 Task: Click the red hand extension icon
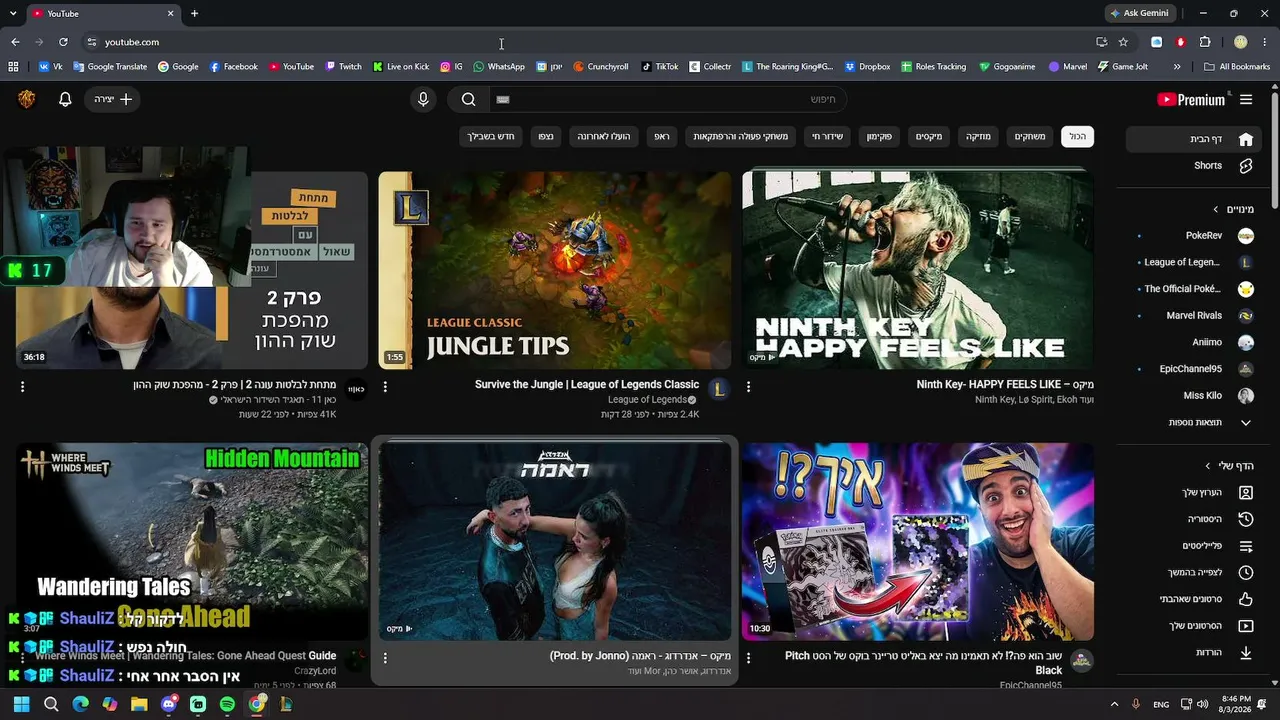pyautogui.click(x=1181, y=42)
